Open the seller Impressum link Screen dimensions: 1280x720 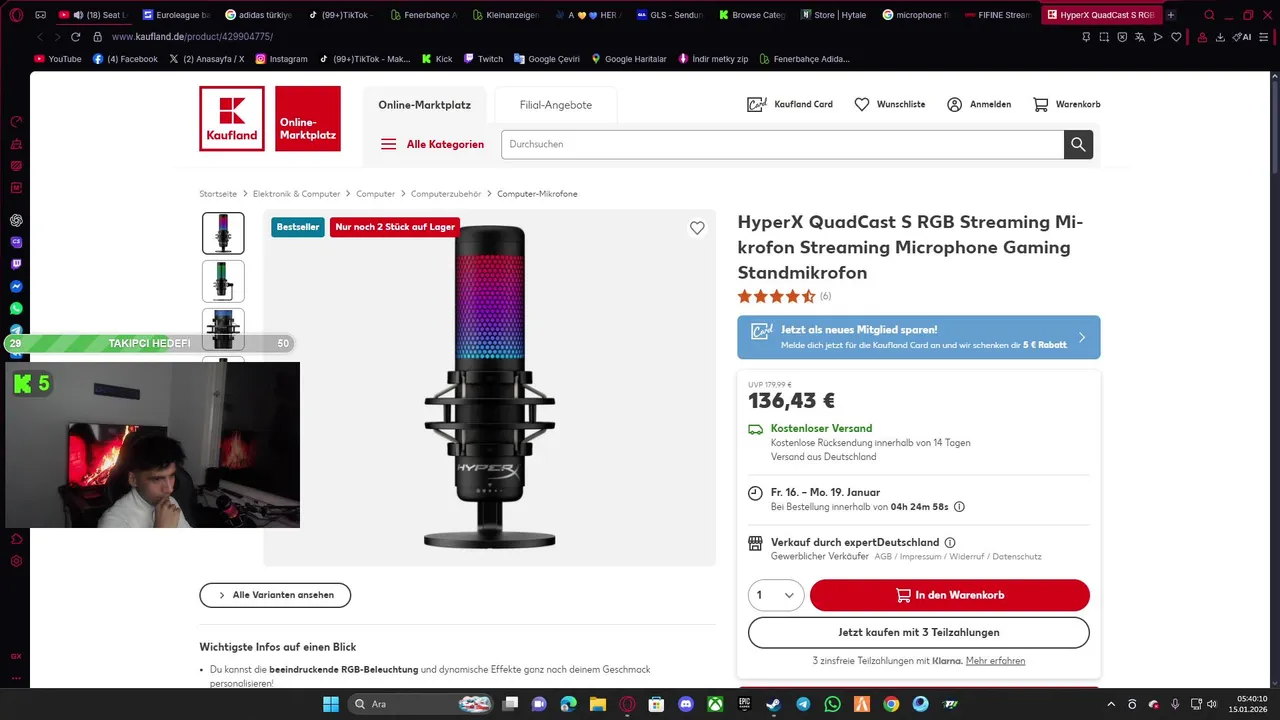[919, 557]
